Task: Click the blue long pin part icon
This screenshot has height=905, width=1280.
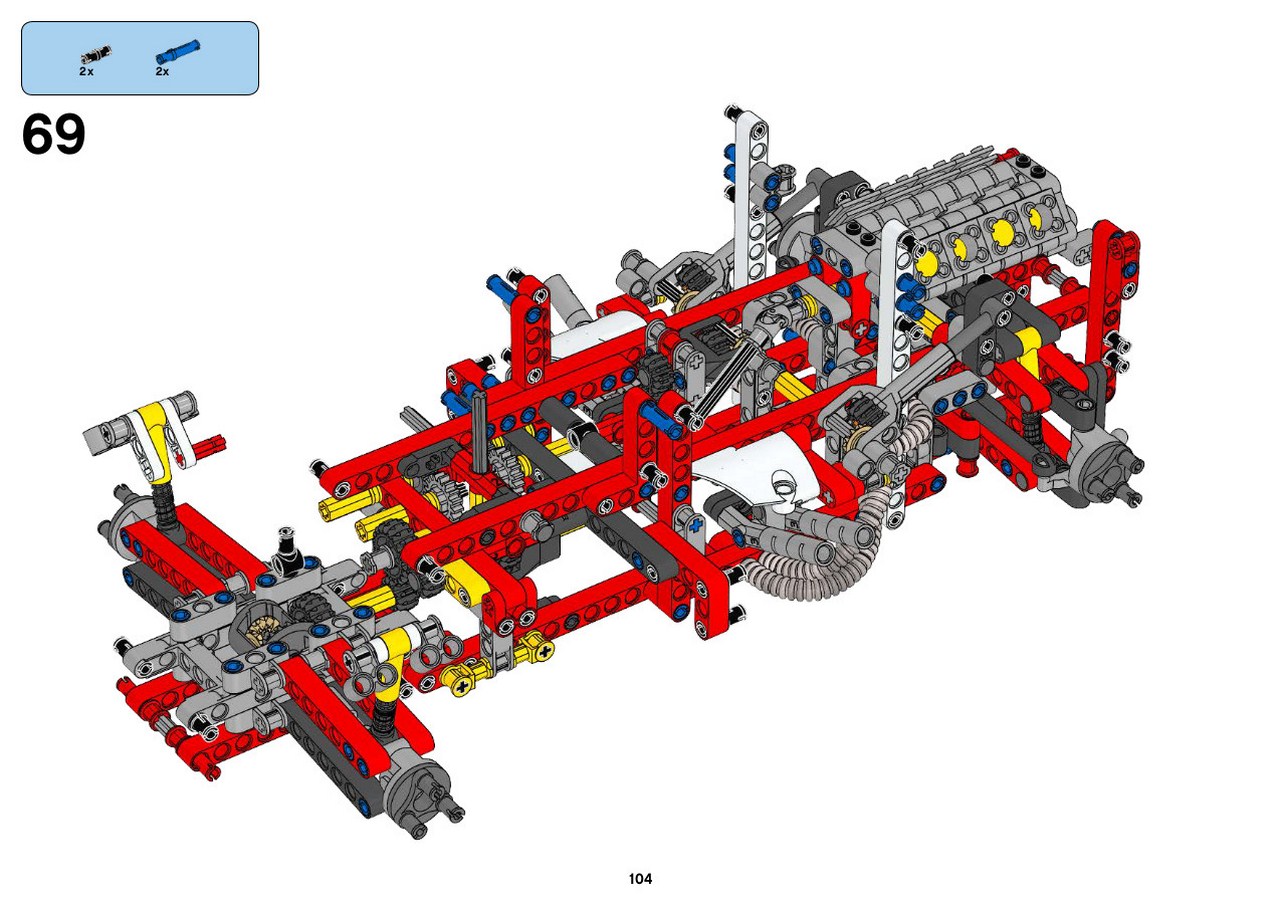Action: pos(177,52)
